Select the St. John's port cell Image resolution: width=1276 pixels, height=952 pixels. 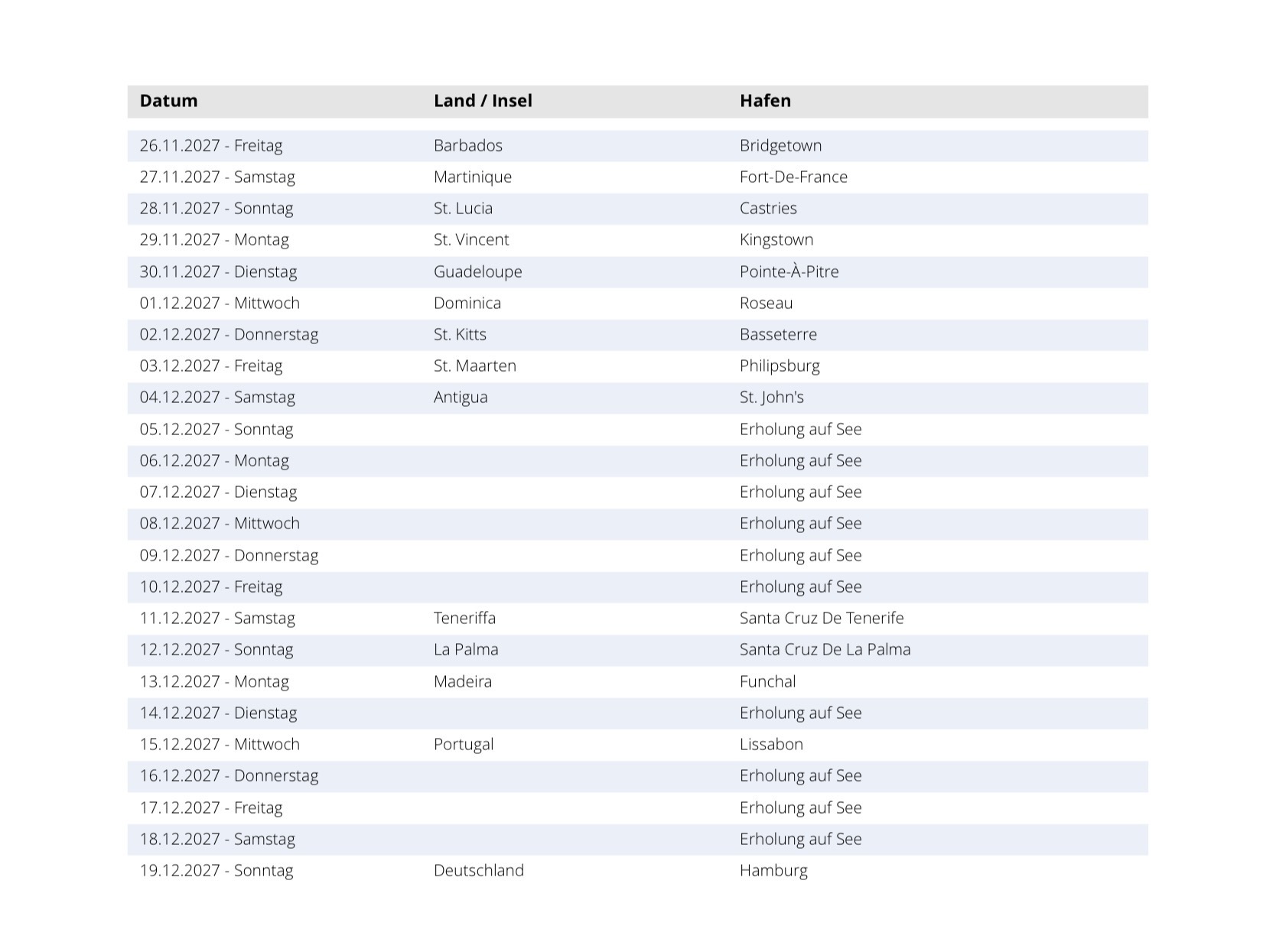coord(771,397)
